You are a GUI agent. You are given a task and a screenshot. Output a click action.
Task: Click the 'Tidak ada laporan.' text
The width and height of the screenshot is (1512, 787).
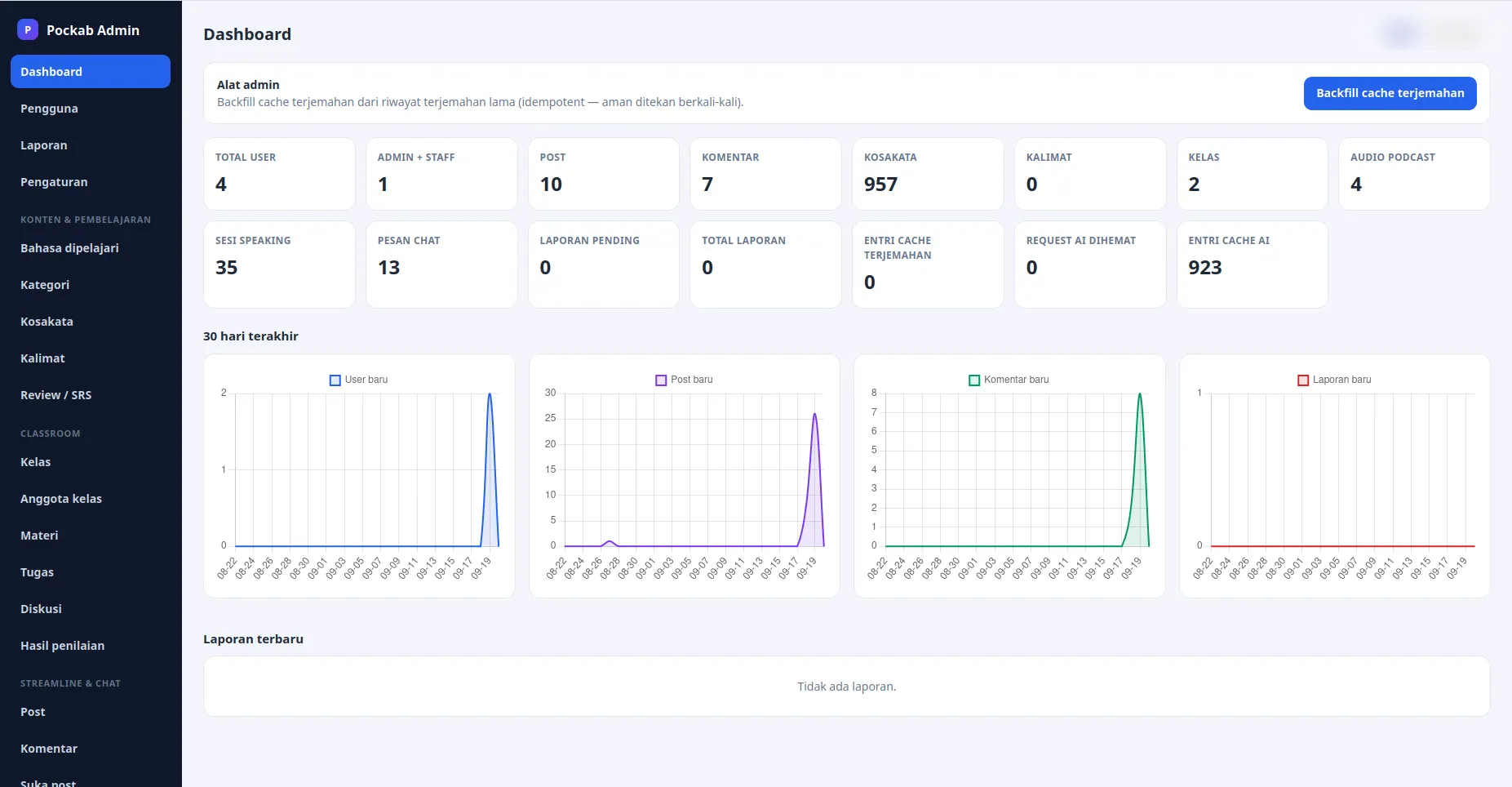846,687
